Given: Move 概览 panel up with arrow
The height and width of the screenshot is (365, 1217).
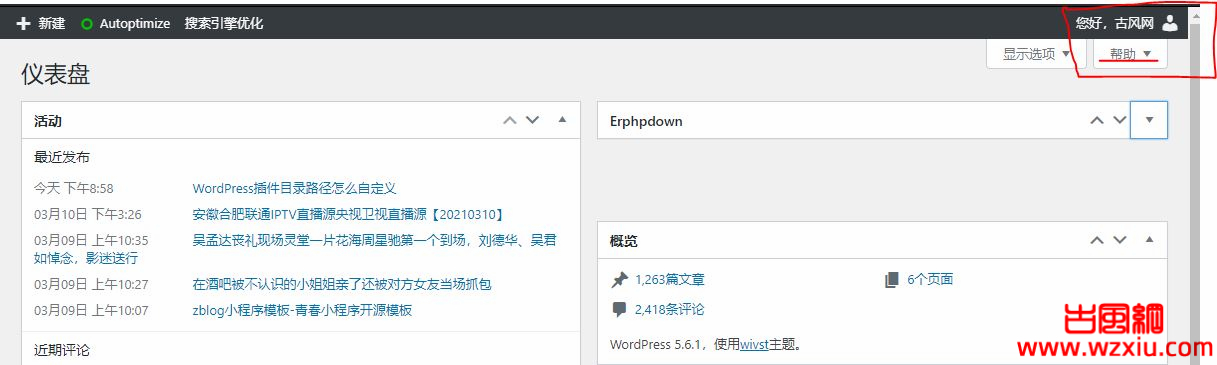Looking at the screenshot, I should (1097, 240).
